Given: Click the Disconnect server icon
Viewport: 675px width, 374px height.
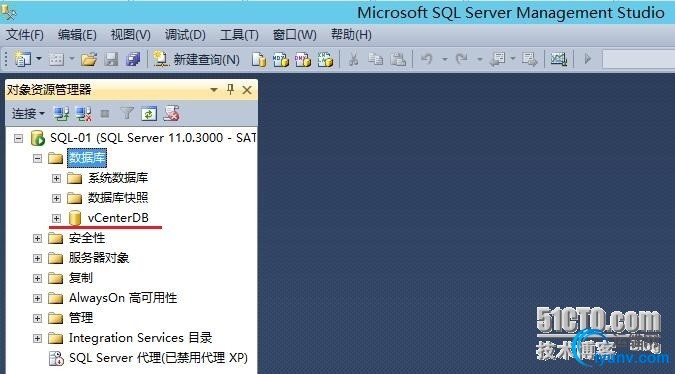Looking at the screenshot, I should click(84, 114).
